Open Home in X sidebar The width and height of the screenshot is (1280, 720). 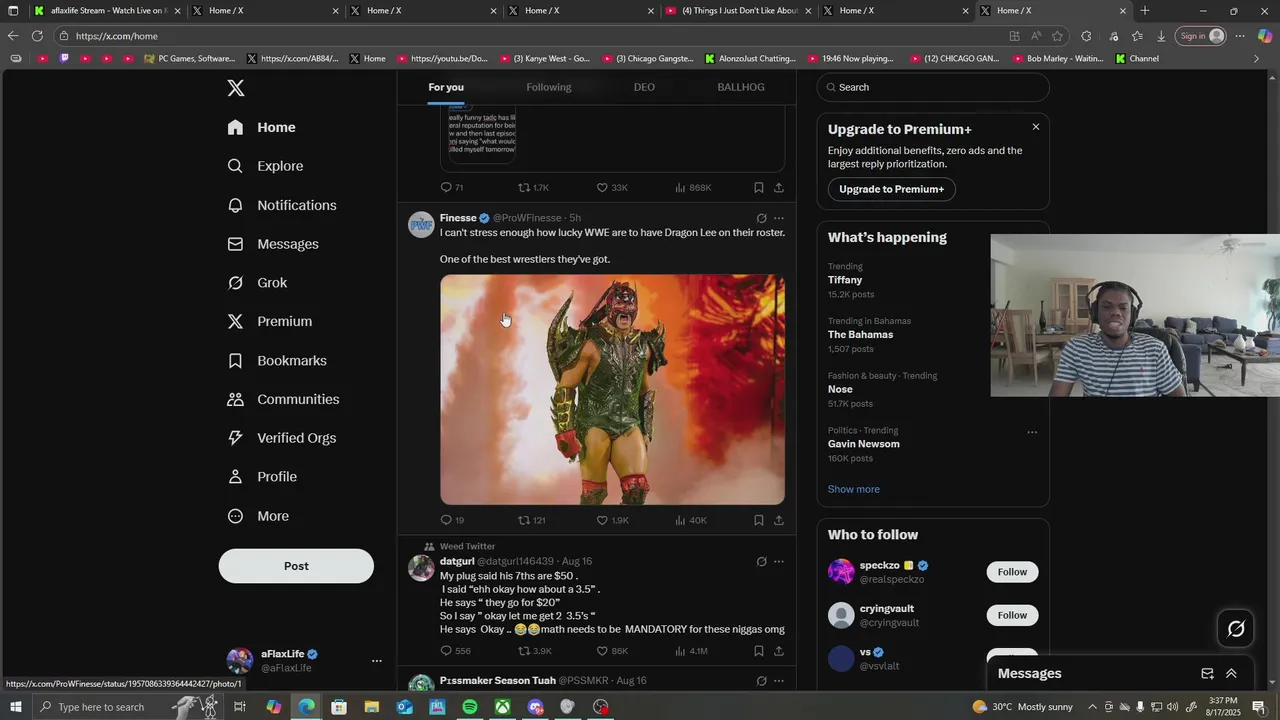(262, 127)
